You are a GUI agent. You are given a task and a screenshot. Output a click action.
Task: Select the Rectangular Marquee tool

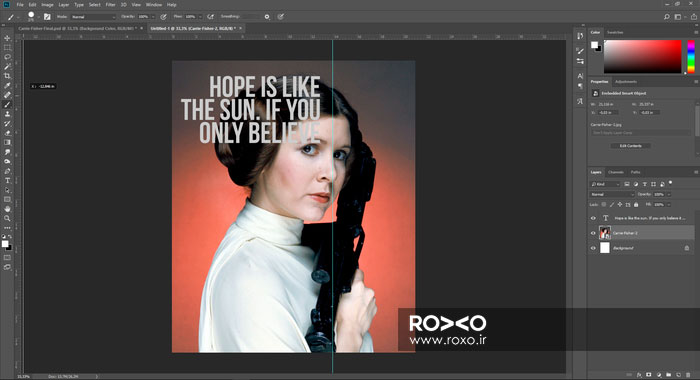point(7,47)
